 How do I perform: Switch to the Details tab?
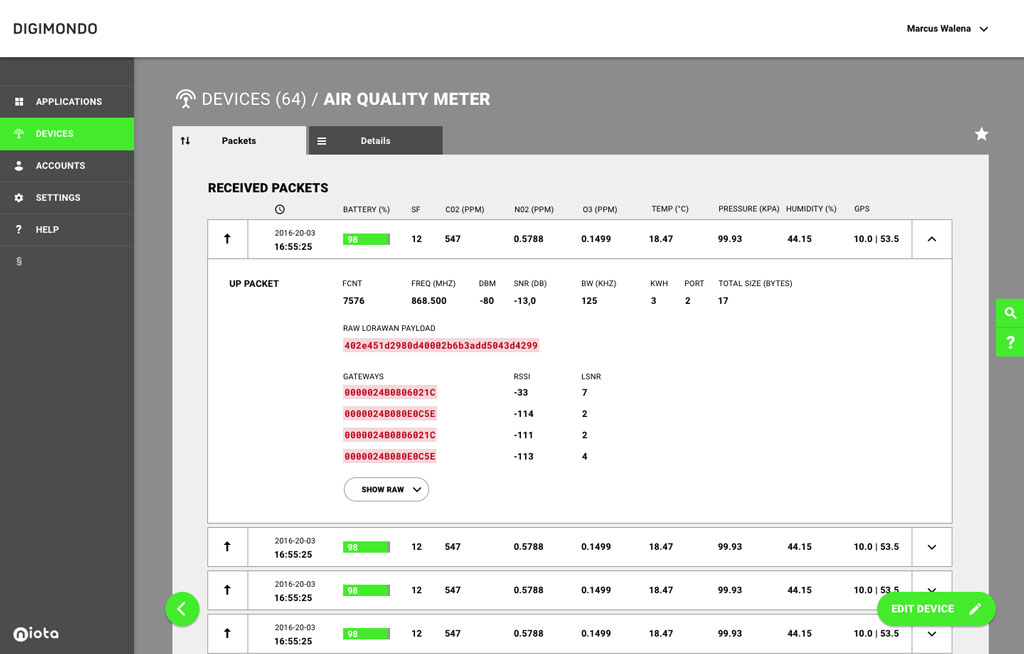point(376,140)
